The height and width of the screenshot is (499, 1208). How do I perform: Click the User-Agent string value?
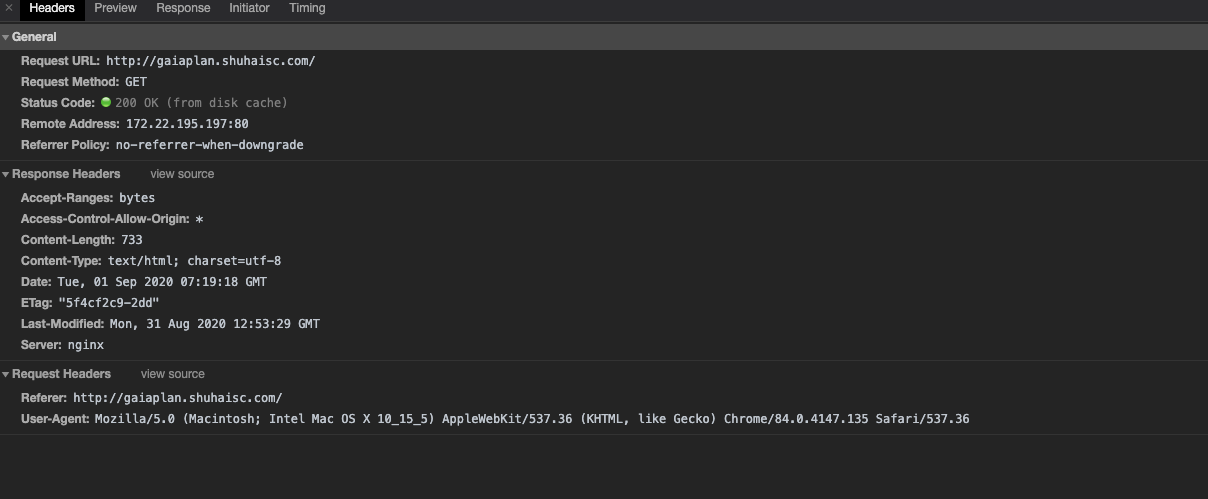pos(532,419)
